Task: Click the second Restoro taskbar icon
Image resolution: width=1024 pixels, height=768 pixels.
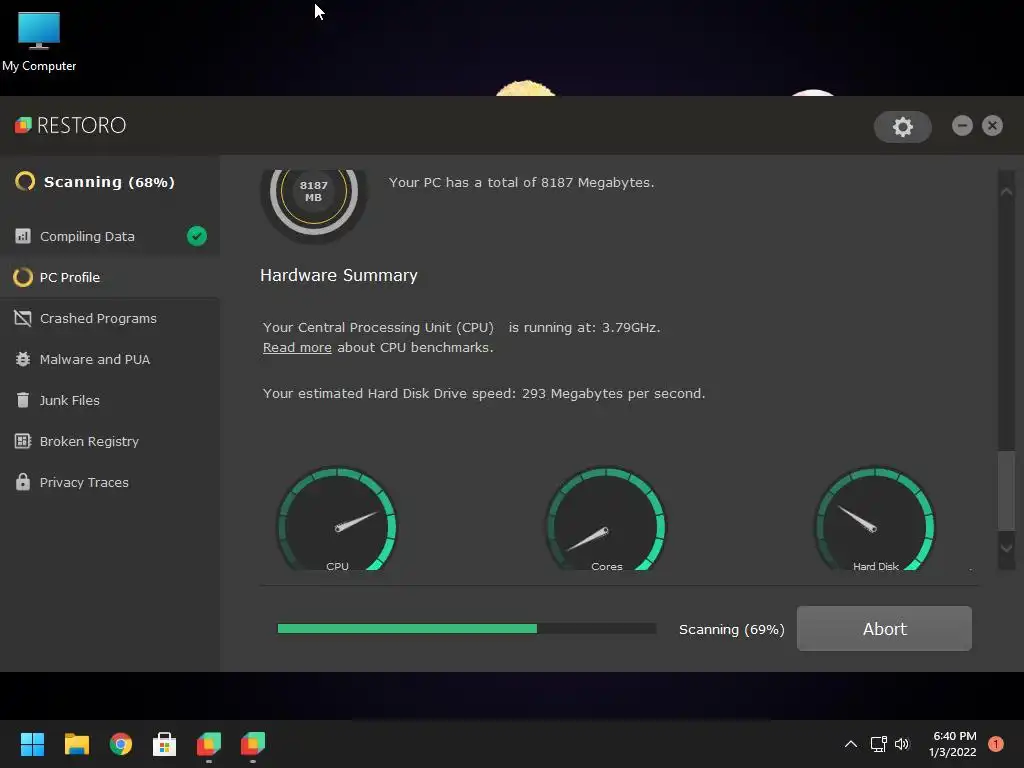Action: [x=253, y=744]
